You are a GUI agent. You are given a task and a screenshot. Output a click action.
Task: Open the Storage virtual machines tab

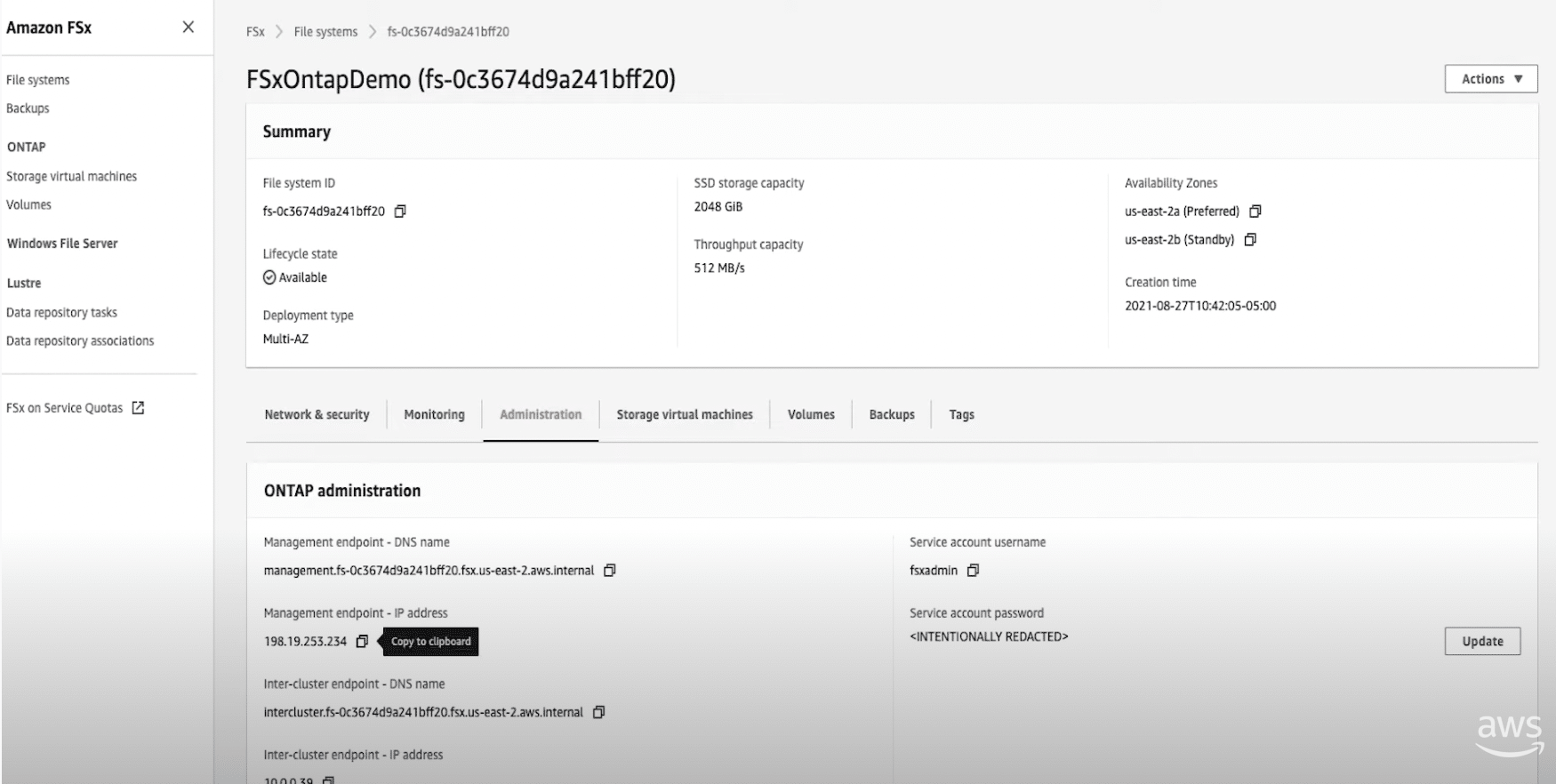[x=685, y=415]
